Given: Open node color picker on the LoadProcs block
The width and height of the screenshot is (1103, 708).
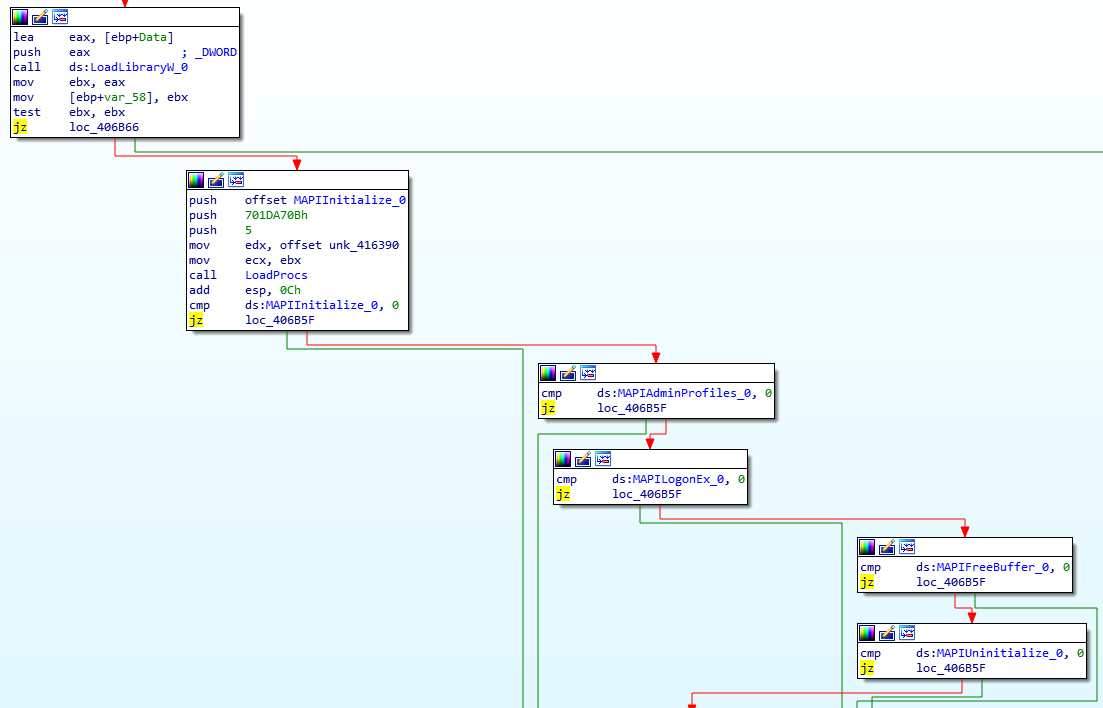Looking at the screenshot, I should 196,180.
